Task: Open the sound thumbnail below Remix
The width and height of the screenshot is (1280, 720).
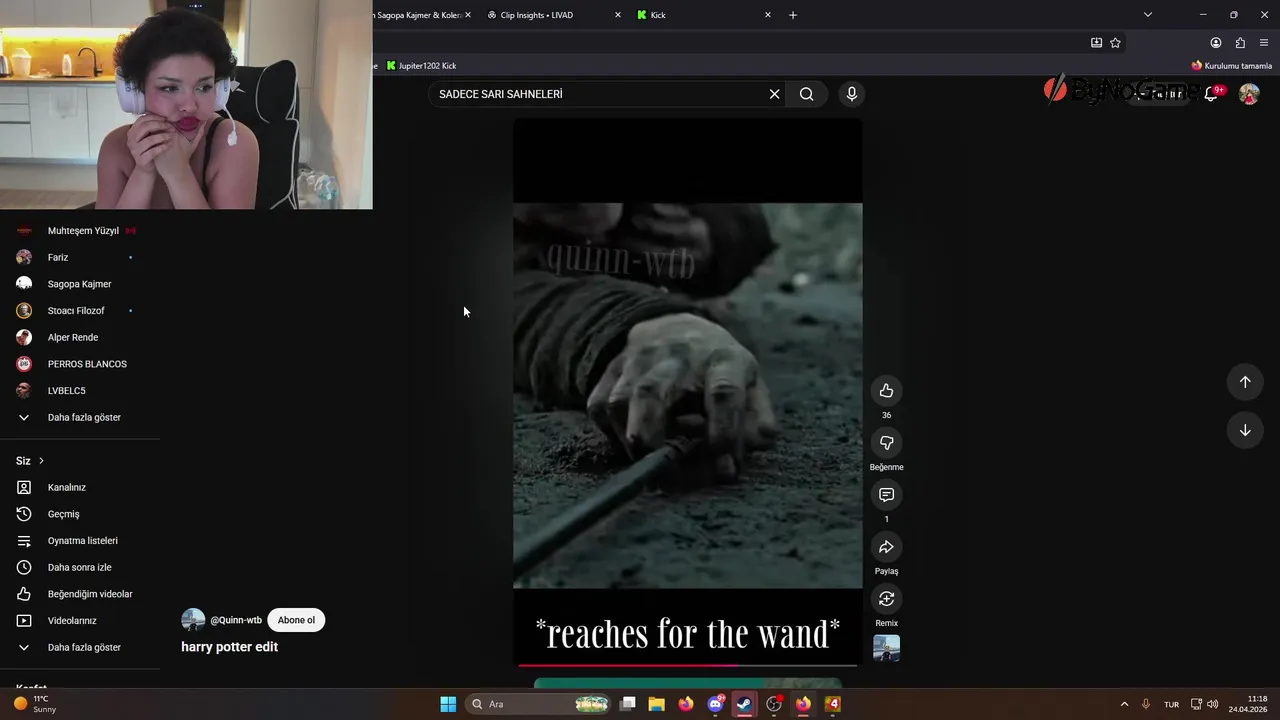Action: tap(886, 648)
